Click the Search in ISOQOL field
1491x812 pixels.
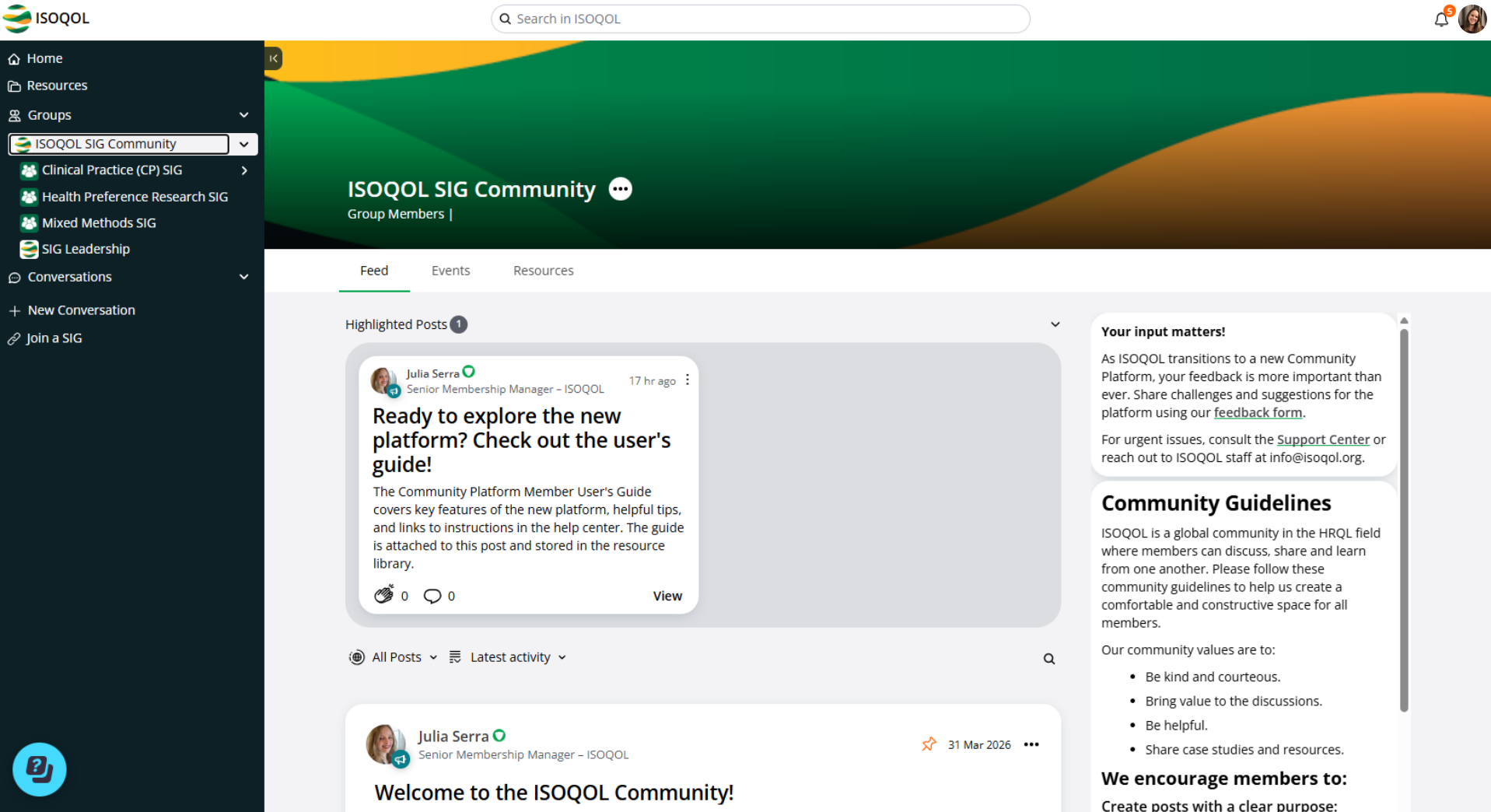(761, 19)
